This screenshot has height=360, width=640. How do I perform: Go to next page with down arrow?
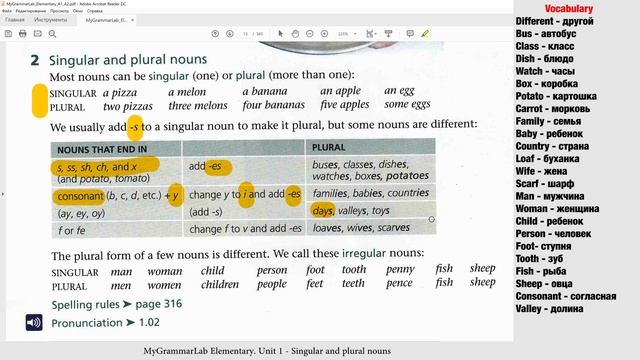[230, 34]
